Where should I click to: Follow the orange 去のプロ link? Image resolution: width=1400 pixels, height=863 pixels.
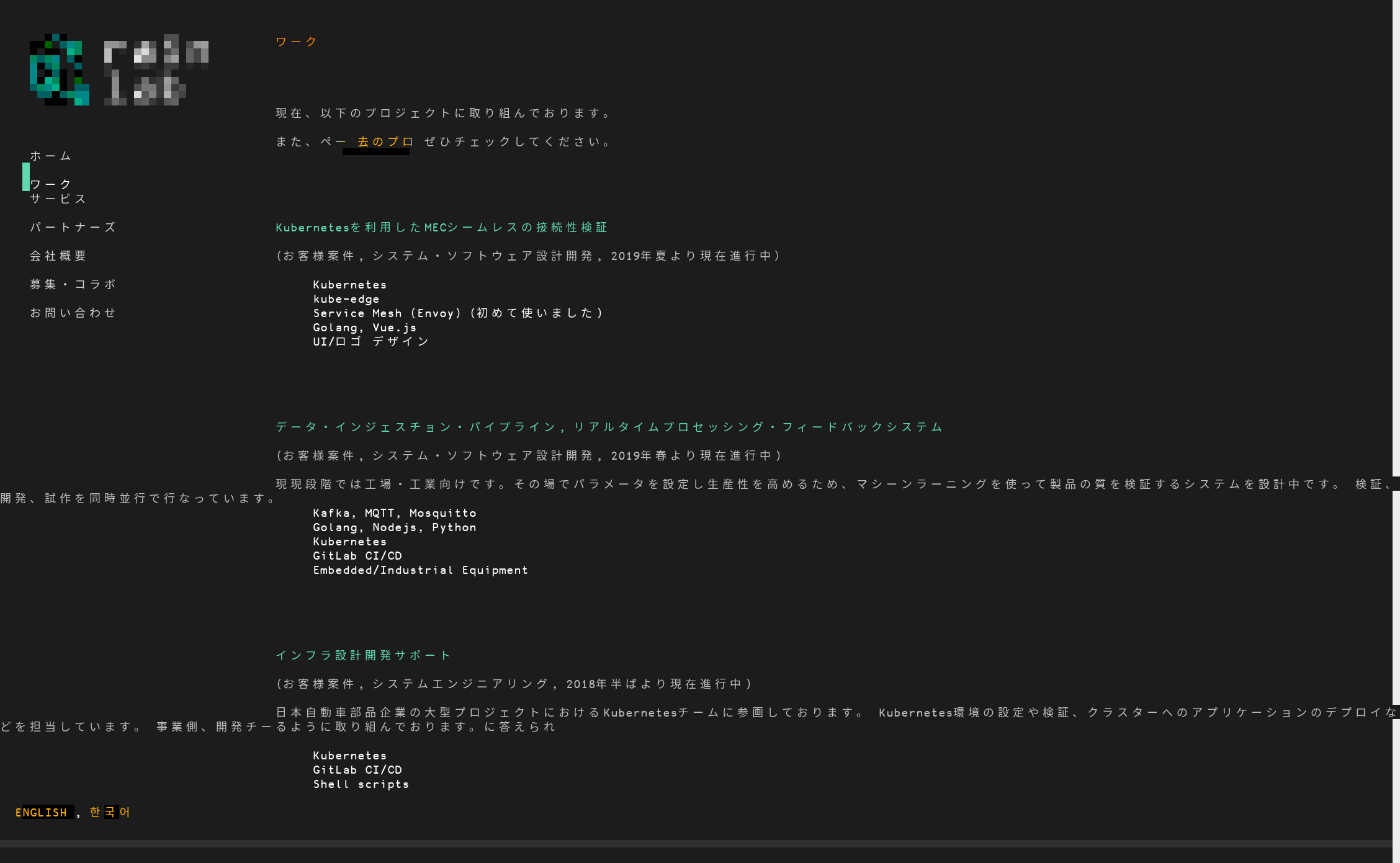point(385,141)
